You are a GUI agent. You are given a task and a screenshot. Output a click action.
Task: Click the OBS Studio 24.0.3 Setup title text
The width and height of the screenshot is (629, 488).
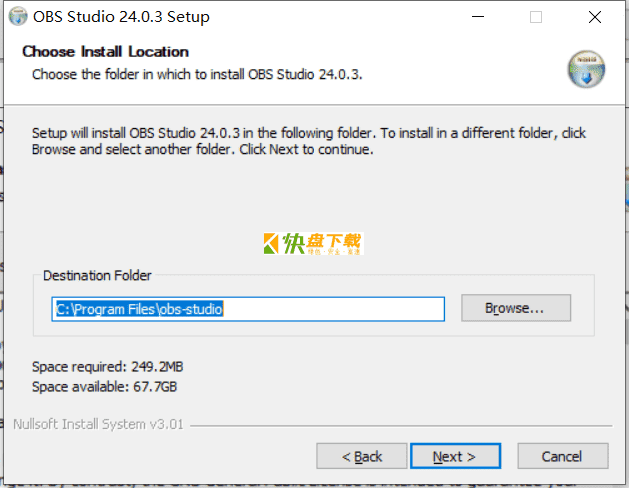click(x=121, y=17)
